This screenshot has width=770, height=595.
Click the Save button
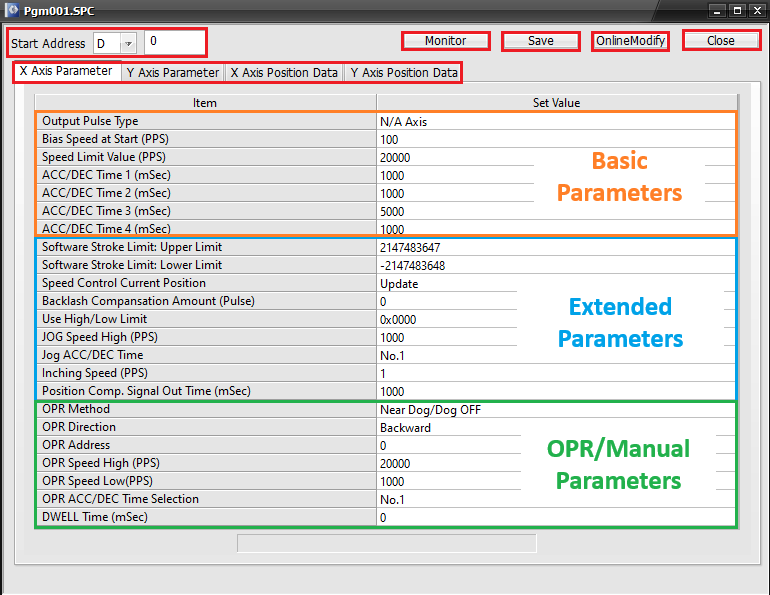pos(540,41)
